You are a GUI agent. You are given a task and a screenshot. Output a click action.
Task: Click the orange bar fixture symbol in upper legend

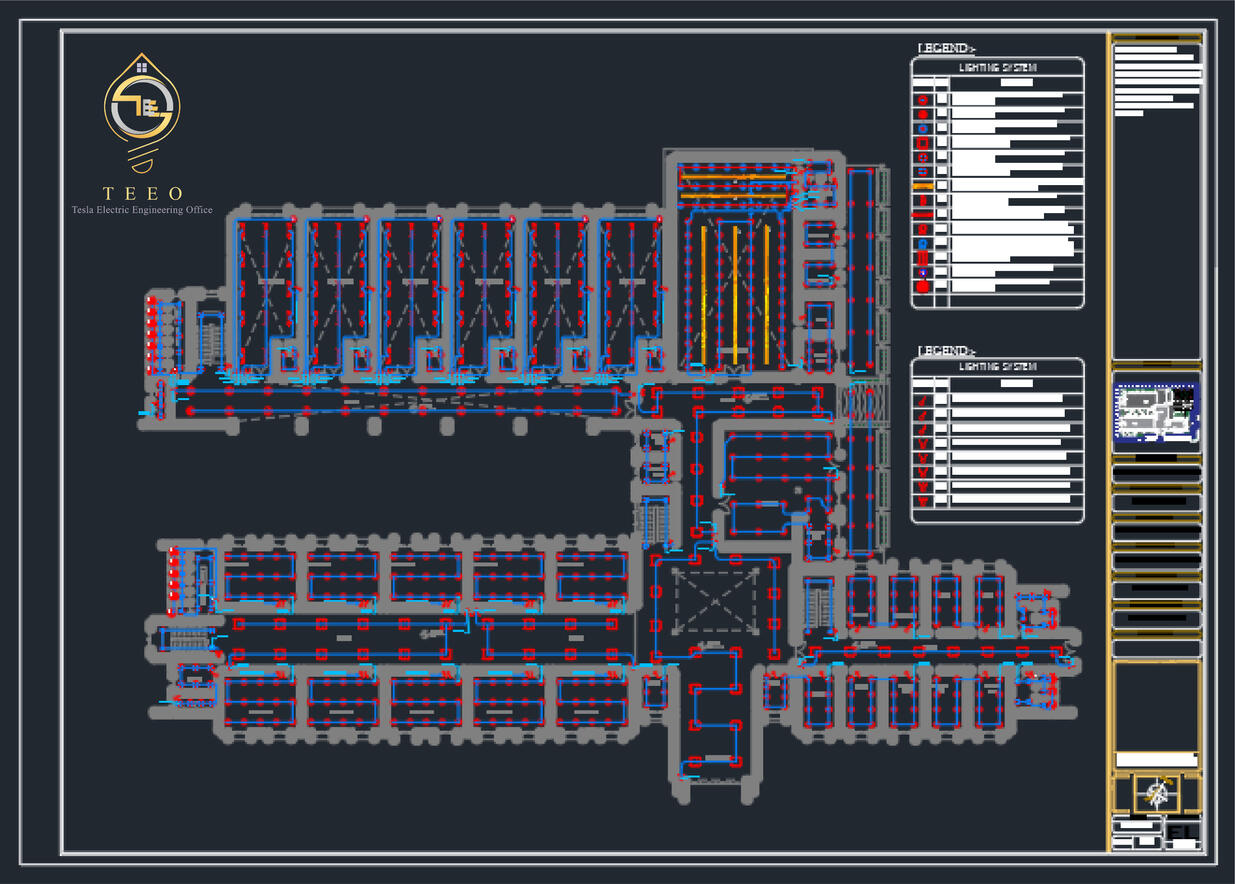pyautogui.click(x=922, y=186)
